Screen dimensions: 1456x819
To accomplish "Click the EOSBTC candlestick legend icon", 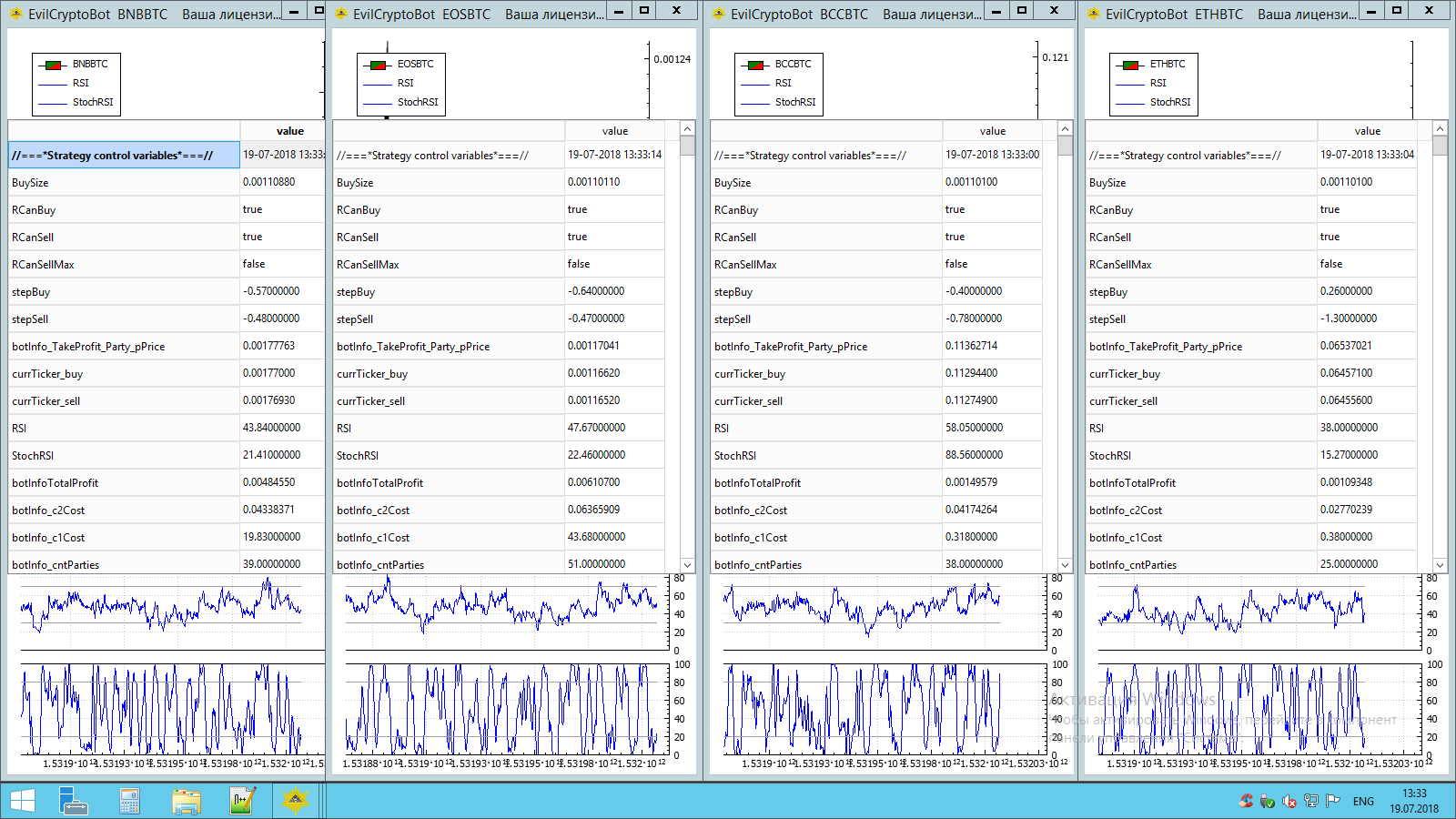I will pos(378,65).
